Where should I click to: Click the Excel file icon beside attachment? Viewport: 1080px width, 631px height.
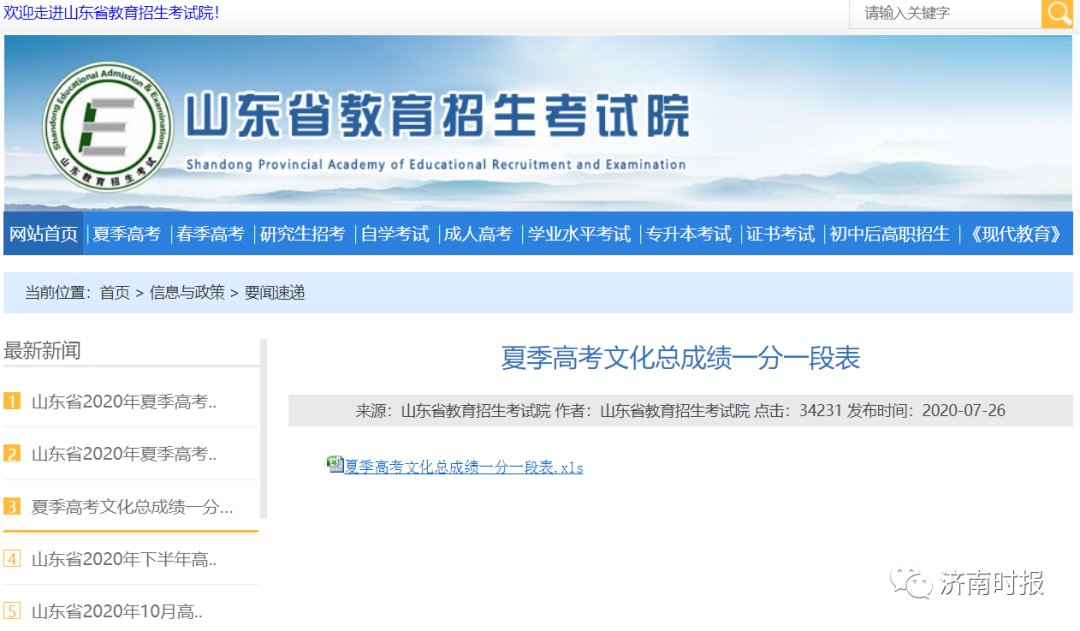335,464
